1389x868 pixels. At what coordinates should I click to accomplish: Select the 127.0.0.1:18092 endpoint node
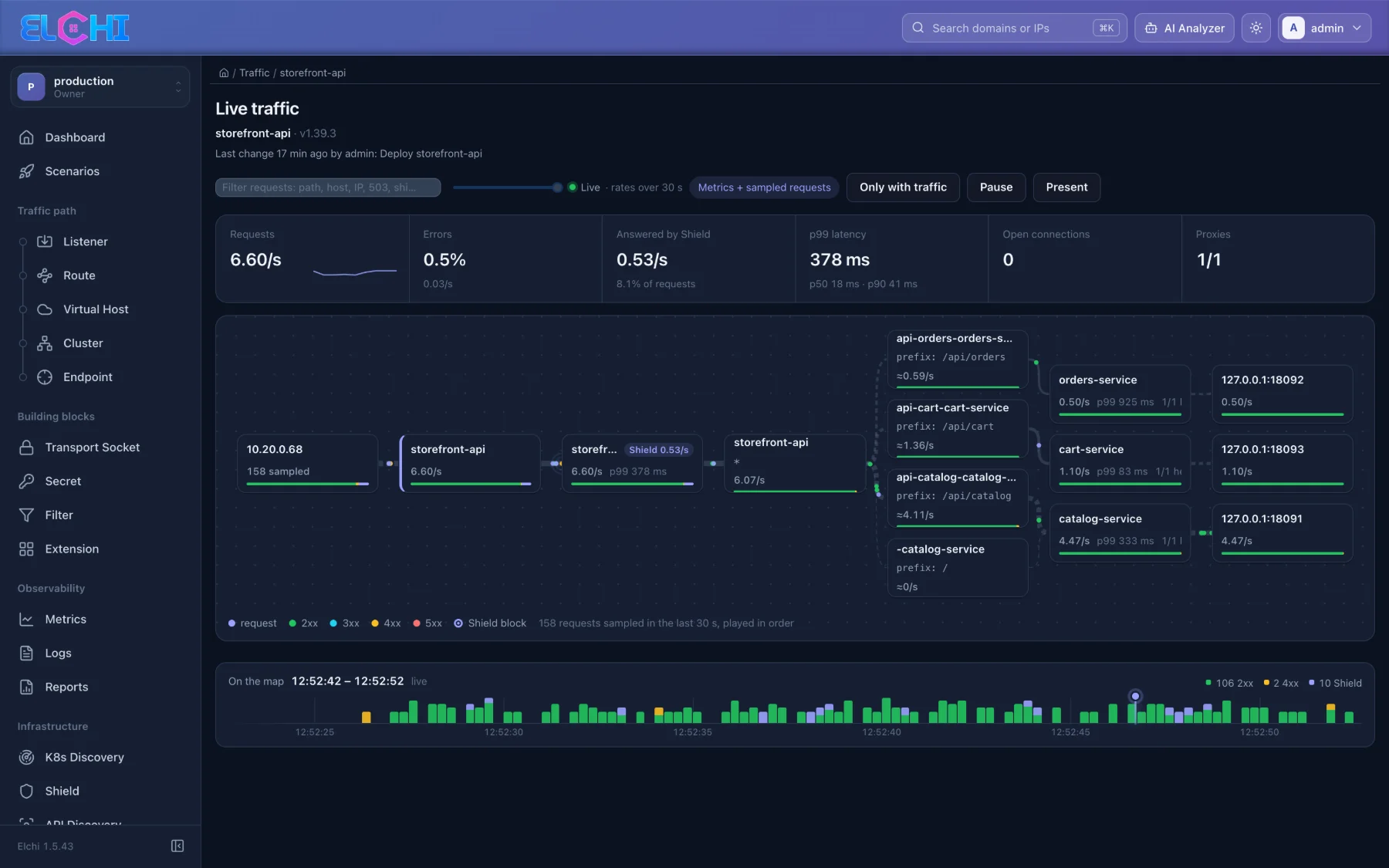tap(1282, 393)
